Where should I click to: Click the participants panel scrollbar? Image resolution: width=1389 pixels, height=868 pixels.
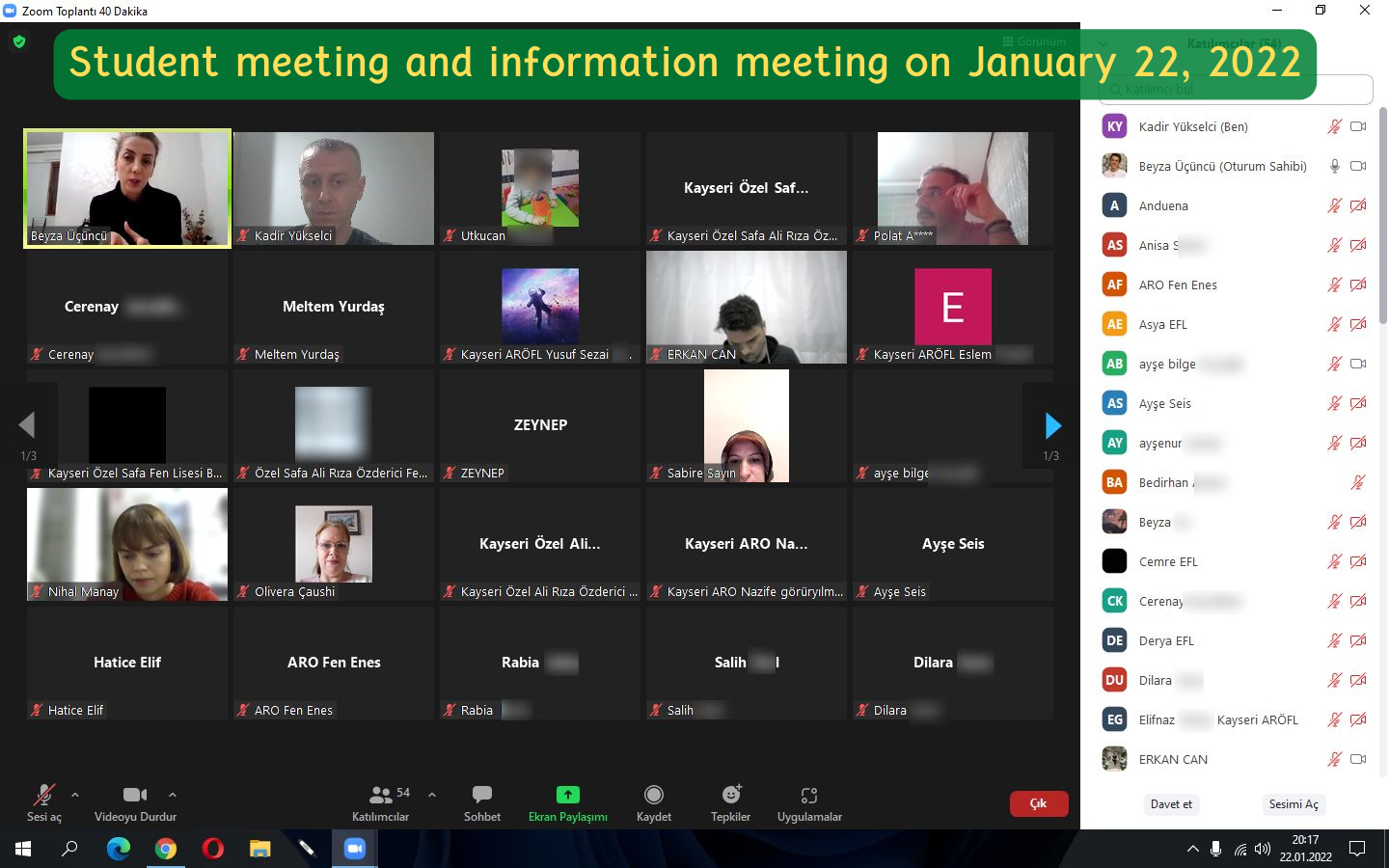point(1383,214)
